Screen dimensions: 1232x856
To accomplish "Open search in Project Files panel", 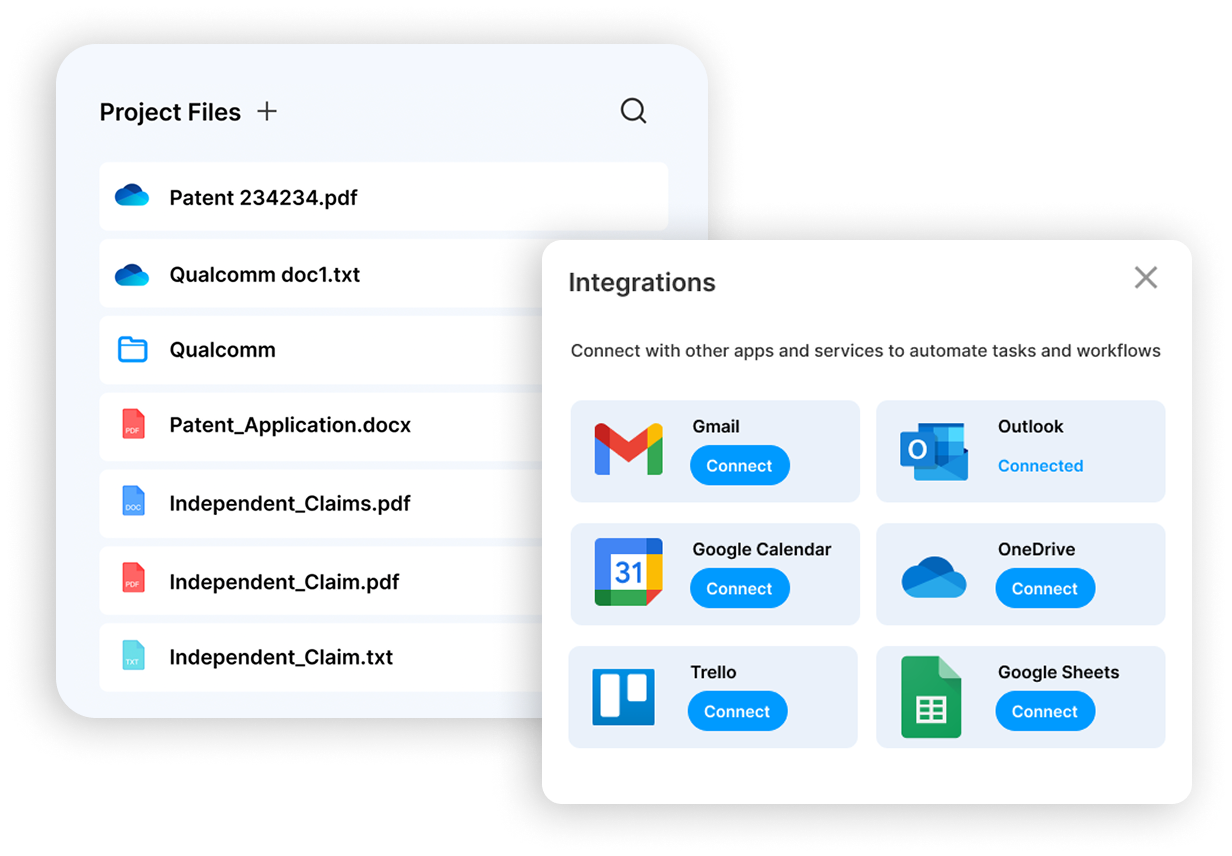I will 634,110.
